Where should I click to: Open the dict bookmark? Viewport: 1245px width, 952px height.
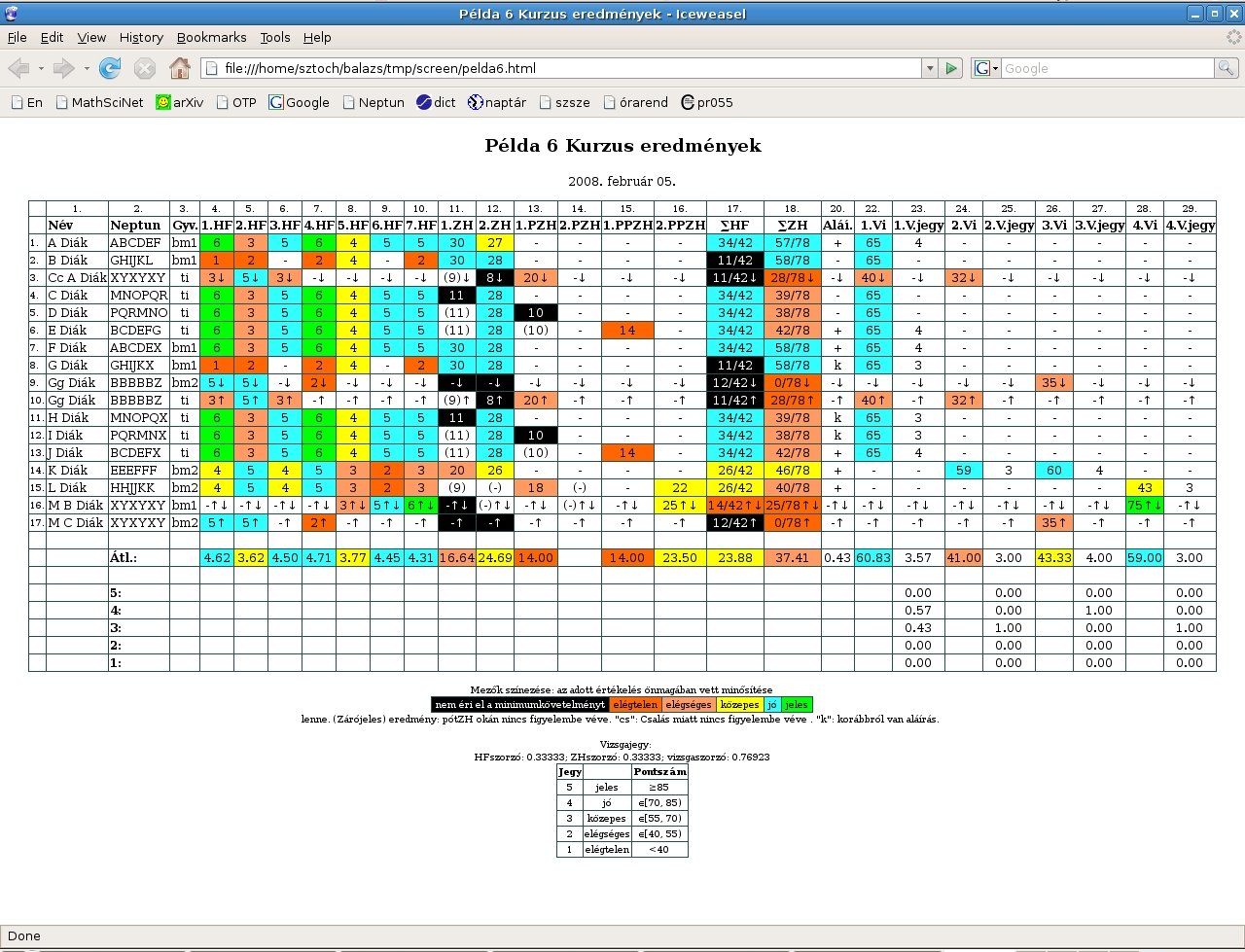436,102
